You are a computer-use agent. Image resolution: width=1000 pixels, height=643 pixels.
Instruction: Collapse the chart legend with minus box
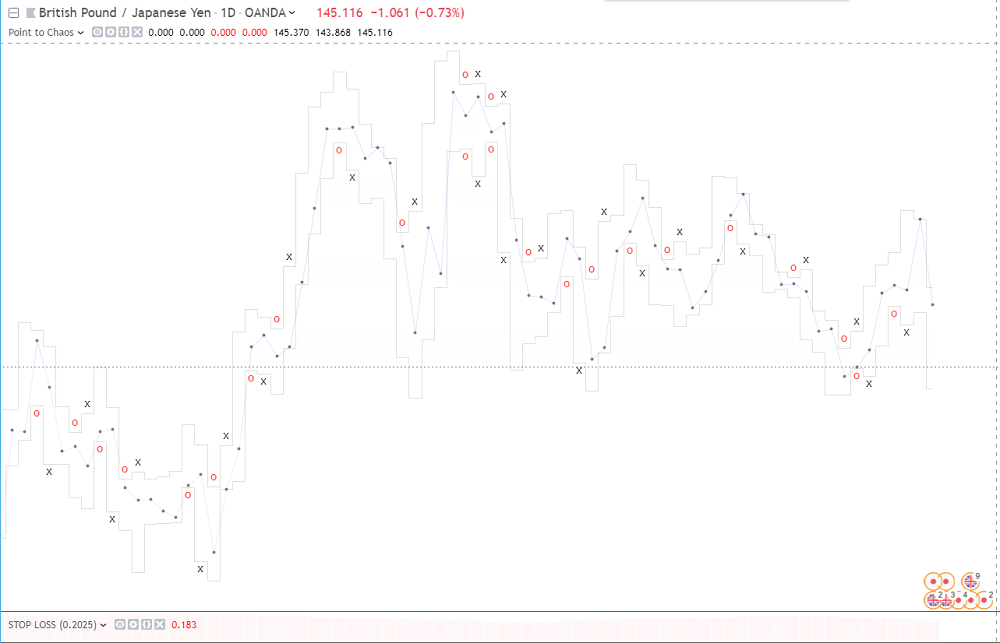13,13
